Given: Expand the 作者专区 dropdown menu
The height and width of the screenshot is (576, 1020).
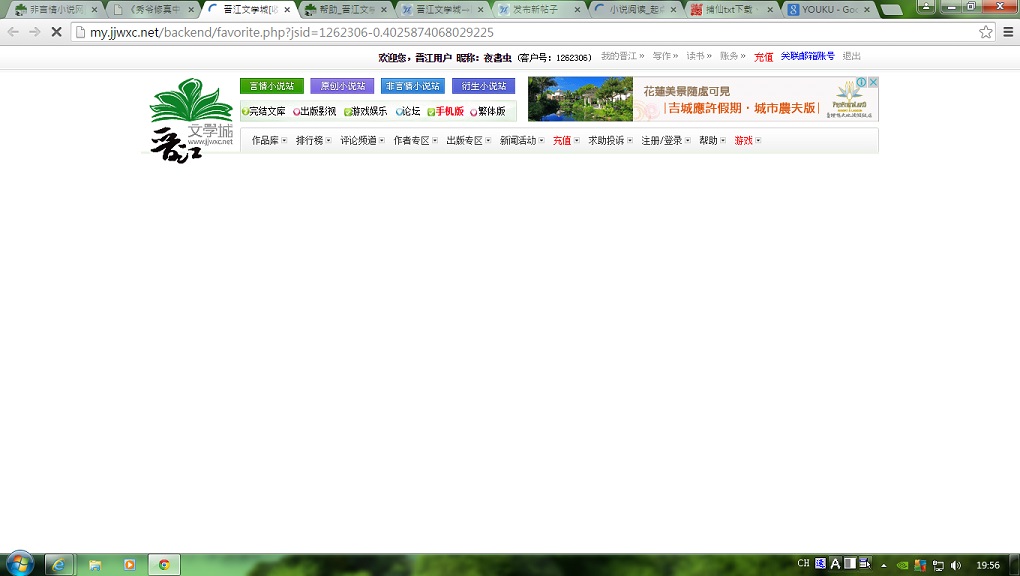Looking at the screenshot, I should click(415, 141).
